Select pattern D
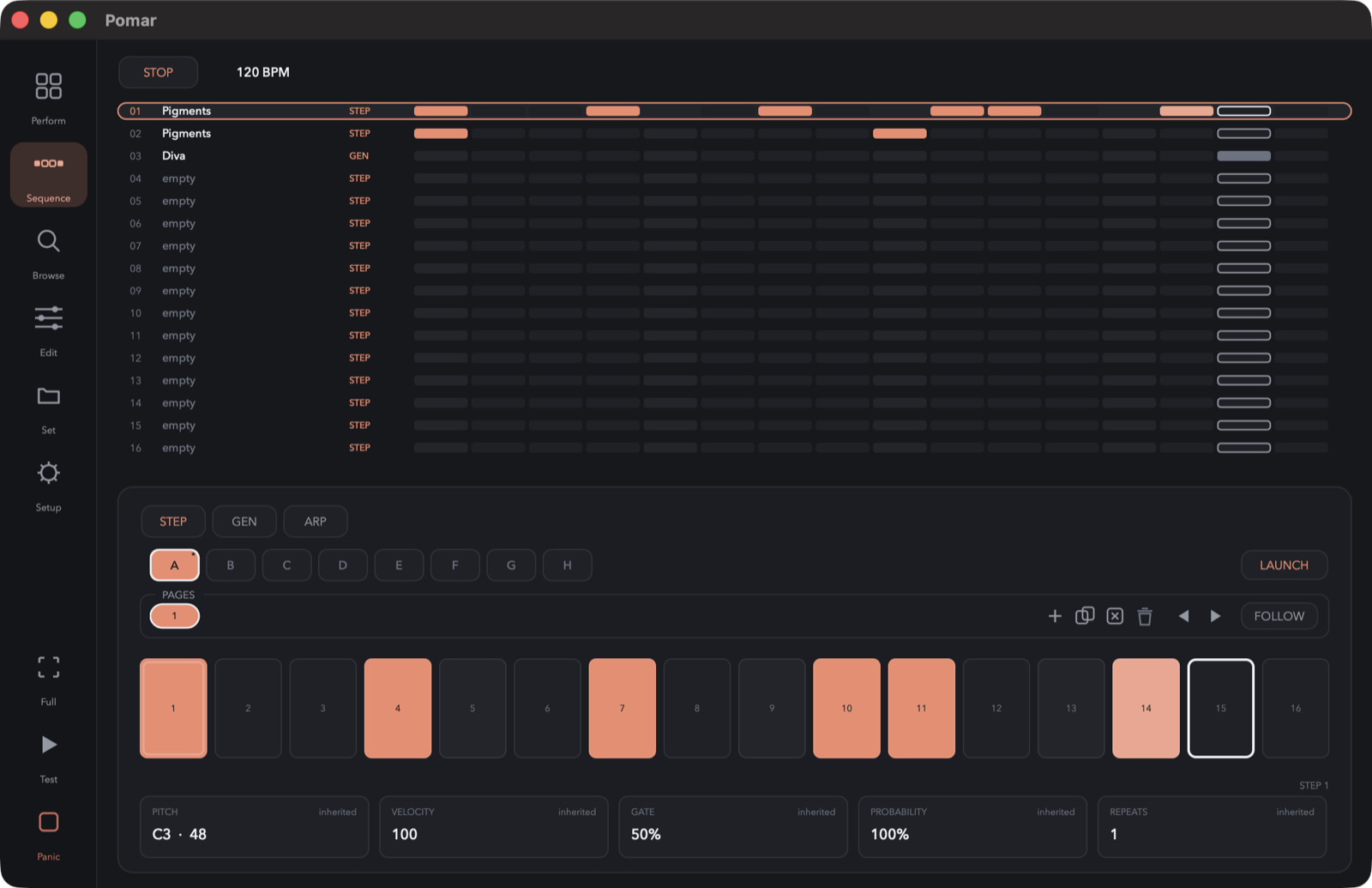 coord(343,565)
